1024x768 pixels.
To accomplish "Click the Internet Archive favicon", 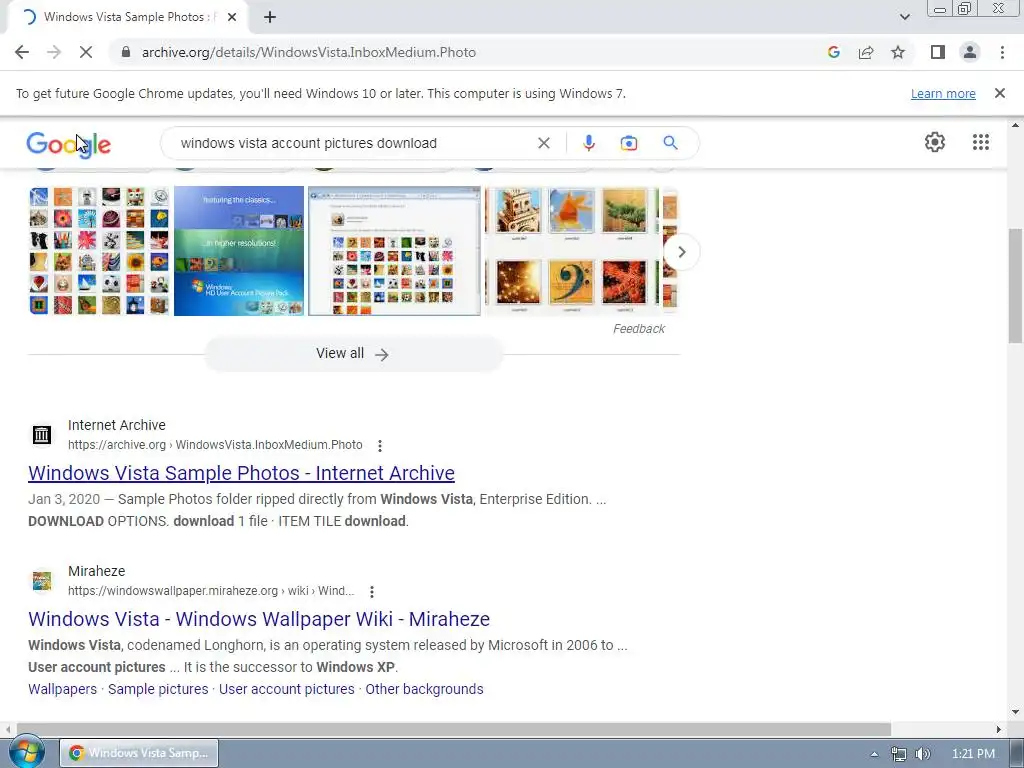I will click(x=42, y=434).
